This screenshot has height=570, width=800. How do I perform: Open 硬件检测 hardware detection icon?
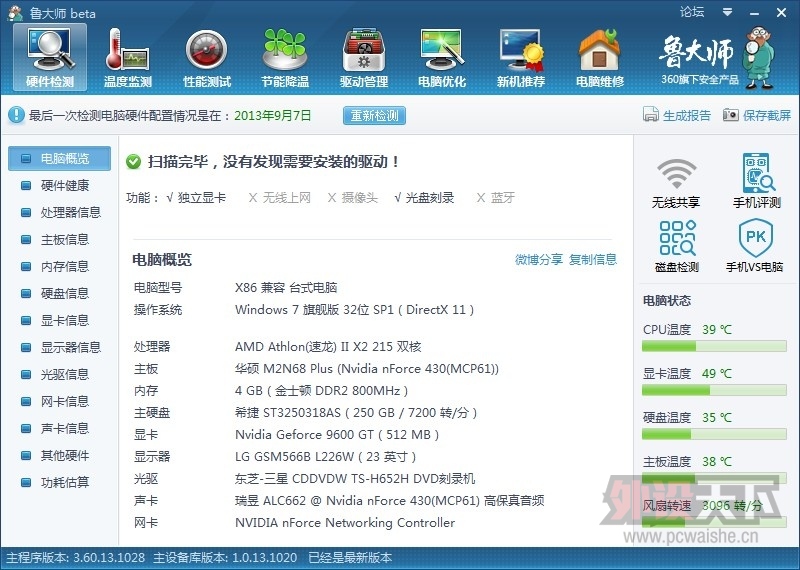pyautogui.click(x=50, y=57)
